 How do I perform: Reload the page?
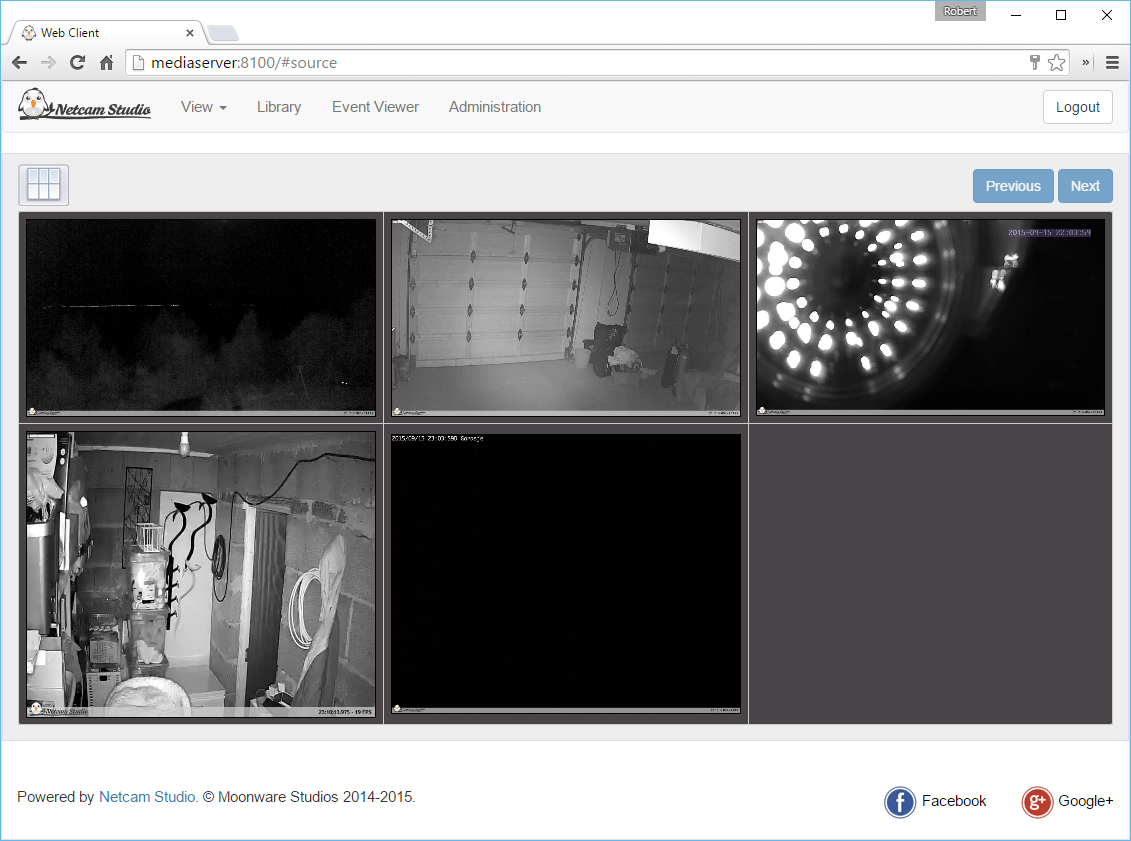coord(77,63)
